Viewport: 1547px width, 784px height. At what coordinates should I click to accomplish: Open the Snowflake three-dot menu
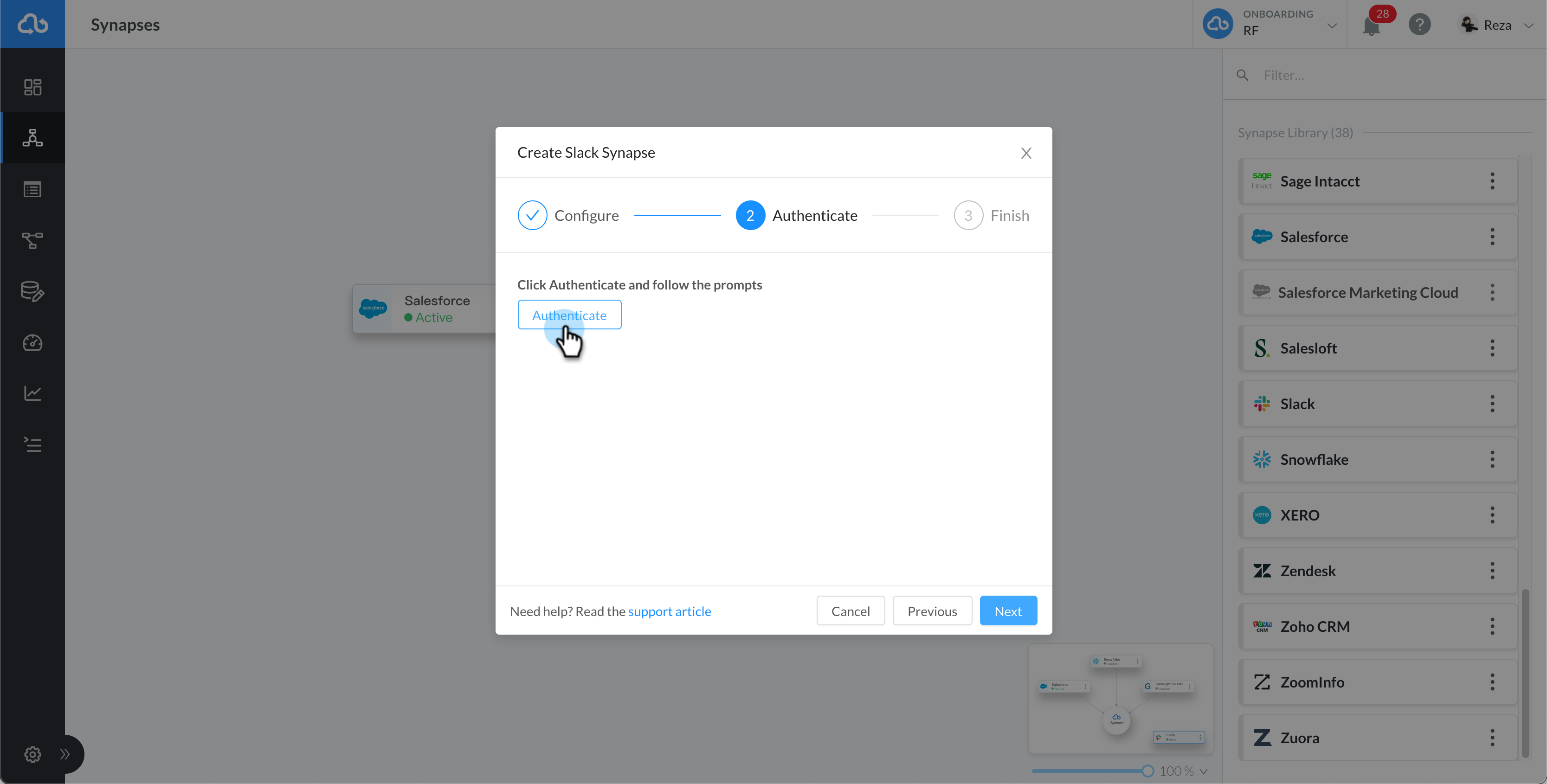point(1492,459)
